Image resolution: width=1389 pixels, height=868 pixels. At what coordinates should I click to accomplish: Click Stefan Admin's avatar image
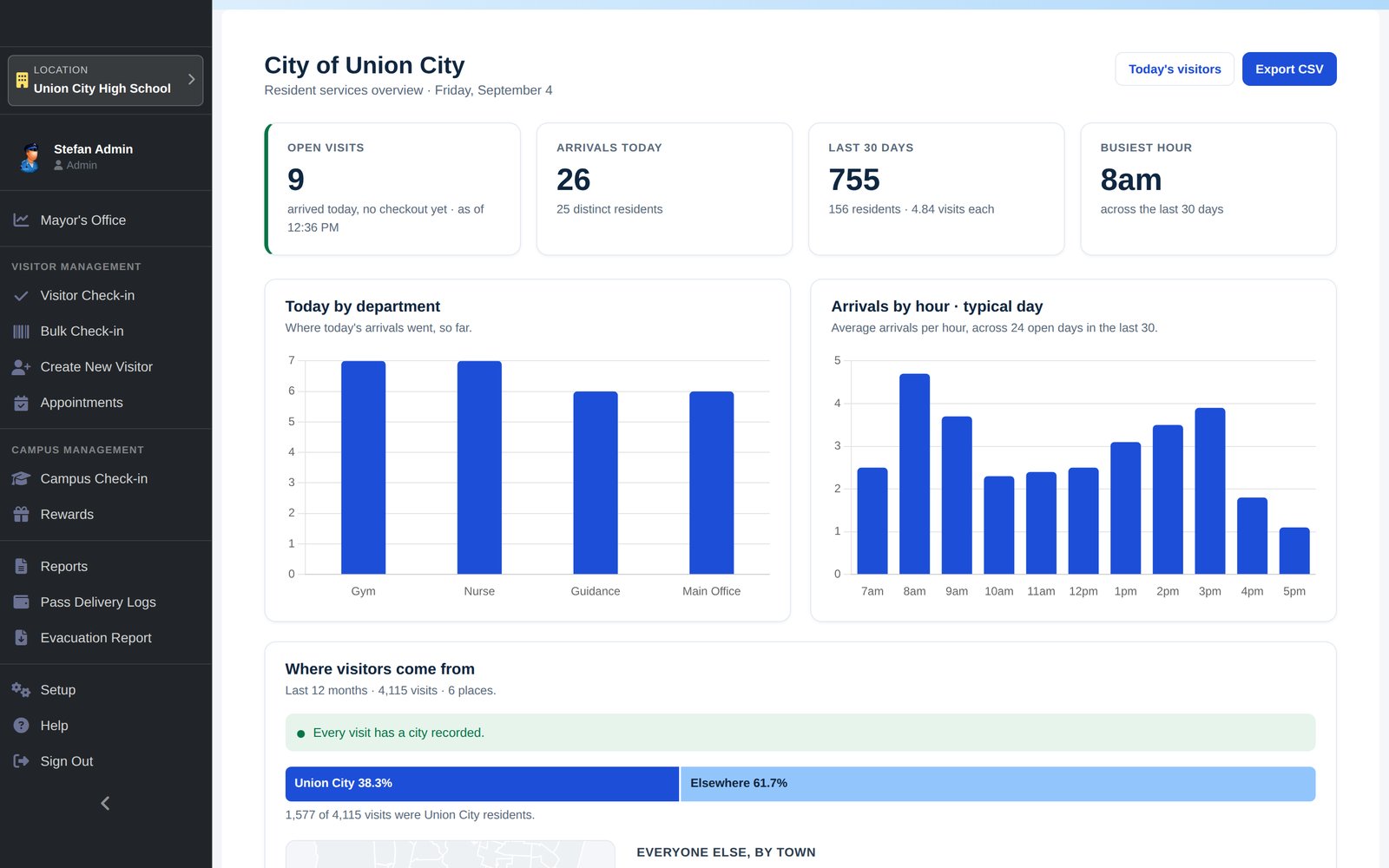click(x=31, y=157)
